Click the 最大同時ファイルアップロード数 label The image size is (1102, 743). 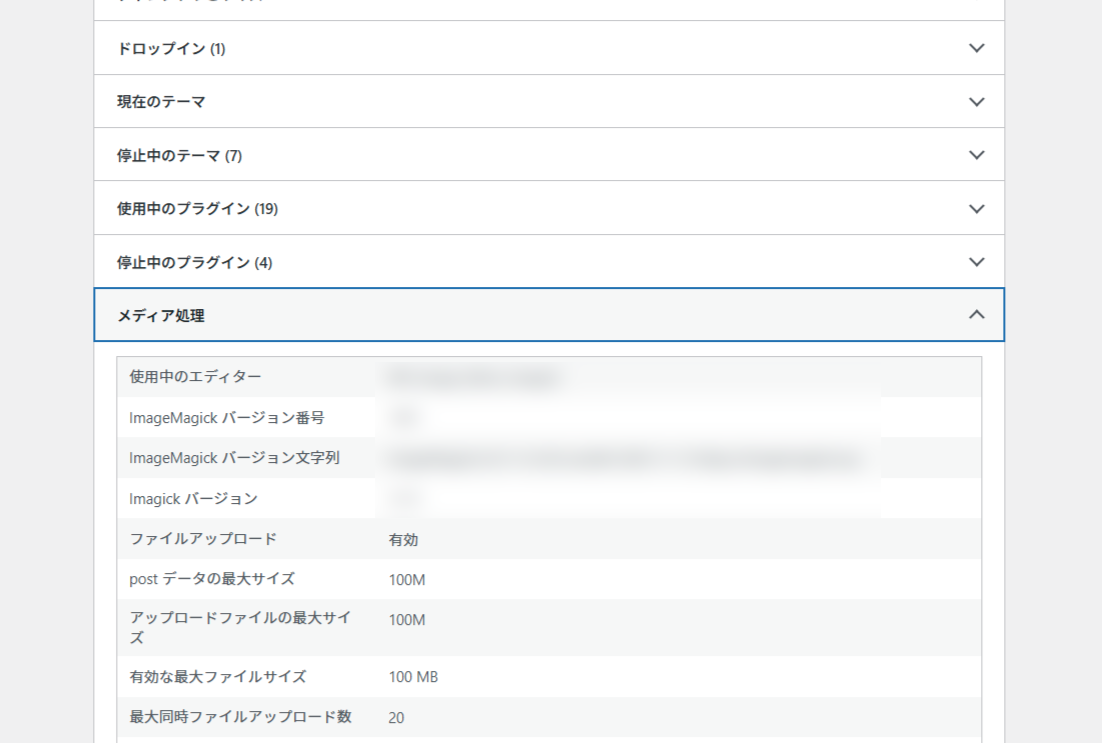pyautogui.click(x=240, y=717)
